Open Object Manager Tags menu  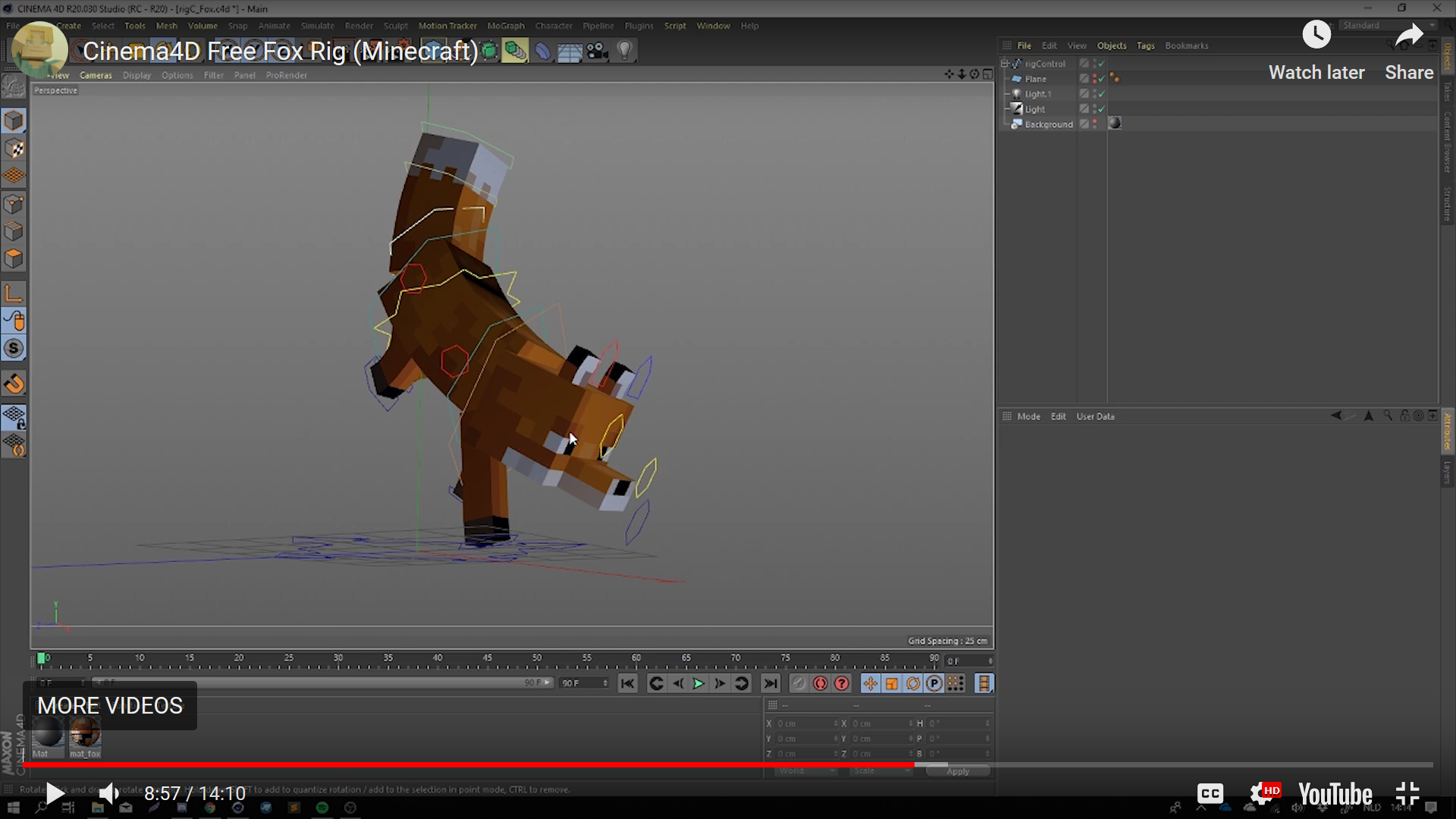pyautogui.click(x=1145, y=45)
